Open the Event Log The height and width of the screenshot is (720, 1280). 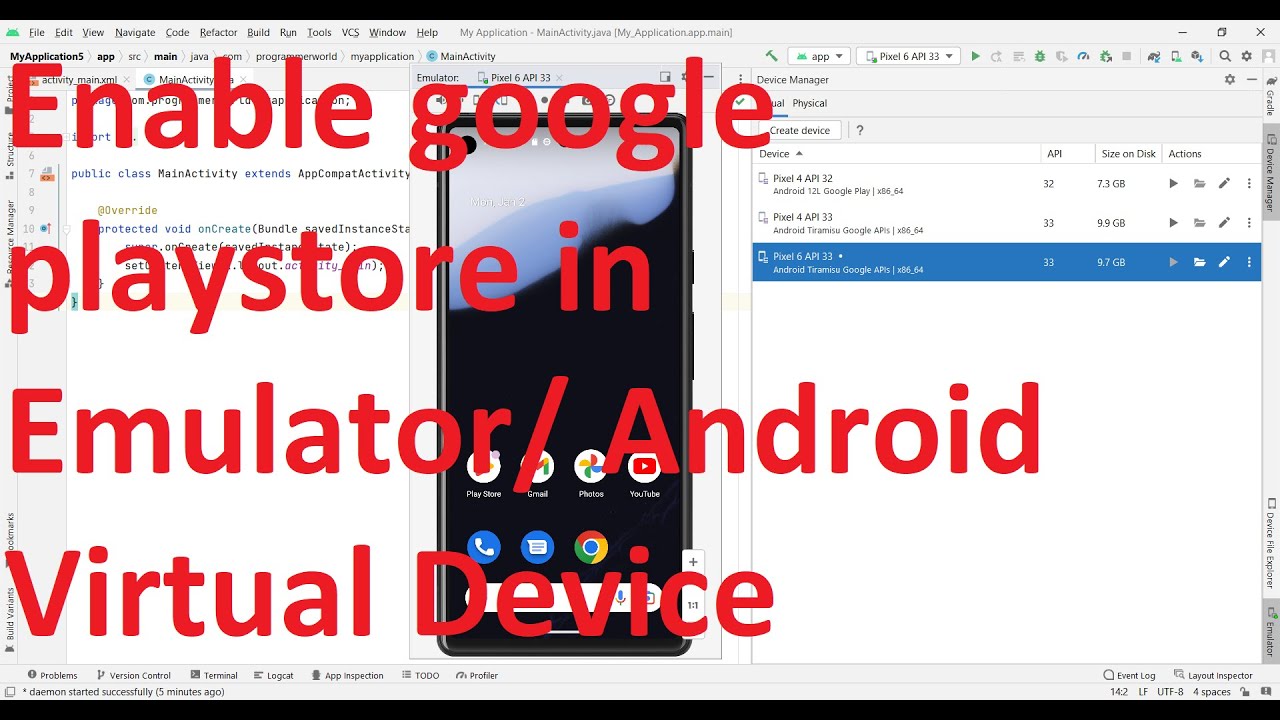(x=1130, y=675)
